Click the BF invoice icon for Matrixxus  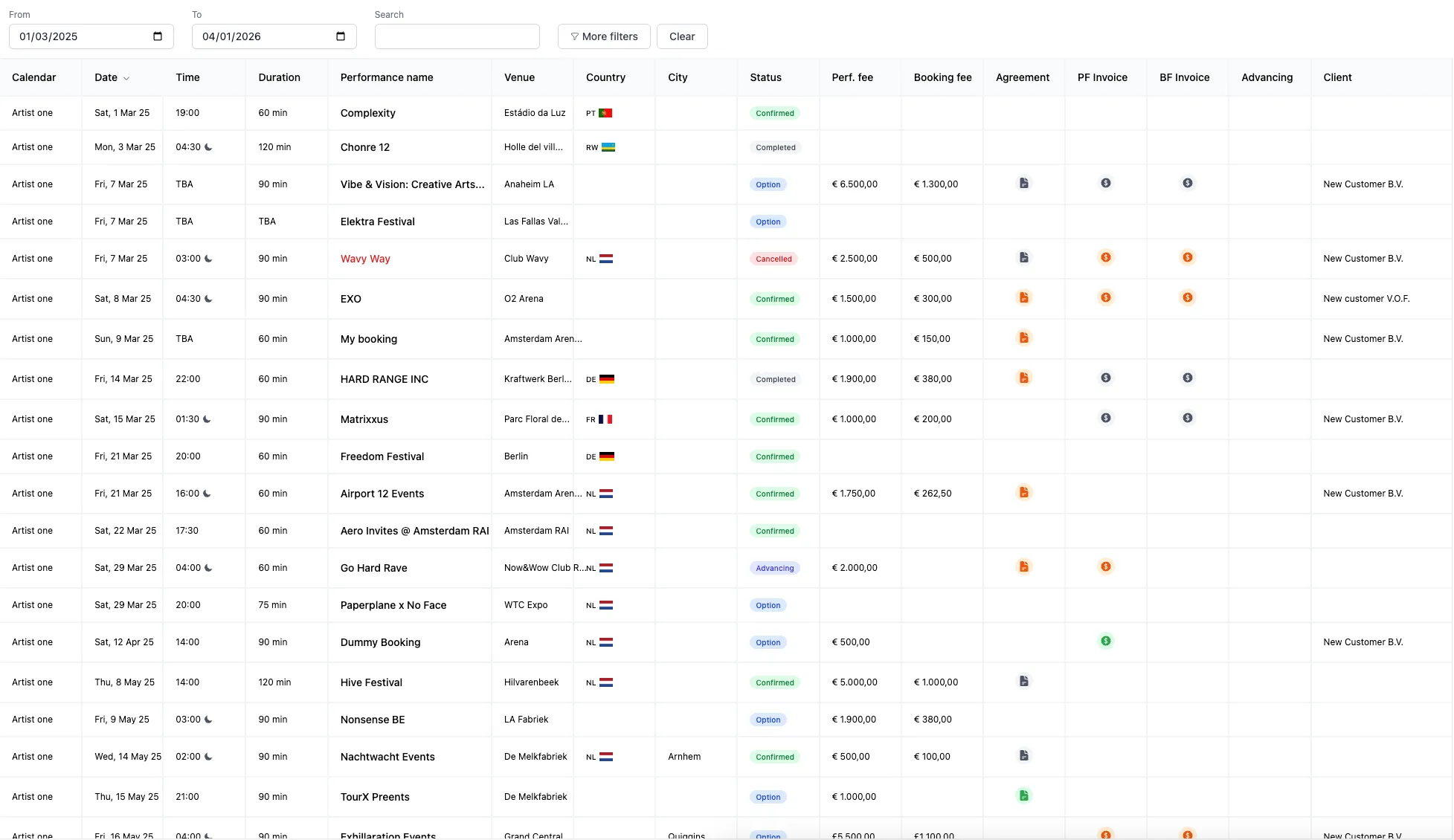[x=1188, y=418]
